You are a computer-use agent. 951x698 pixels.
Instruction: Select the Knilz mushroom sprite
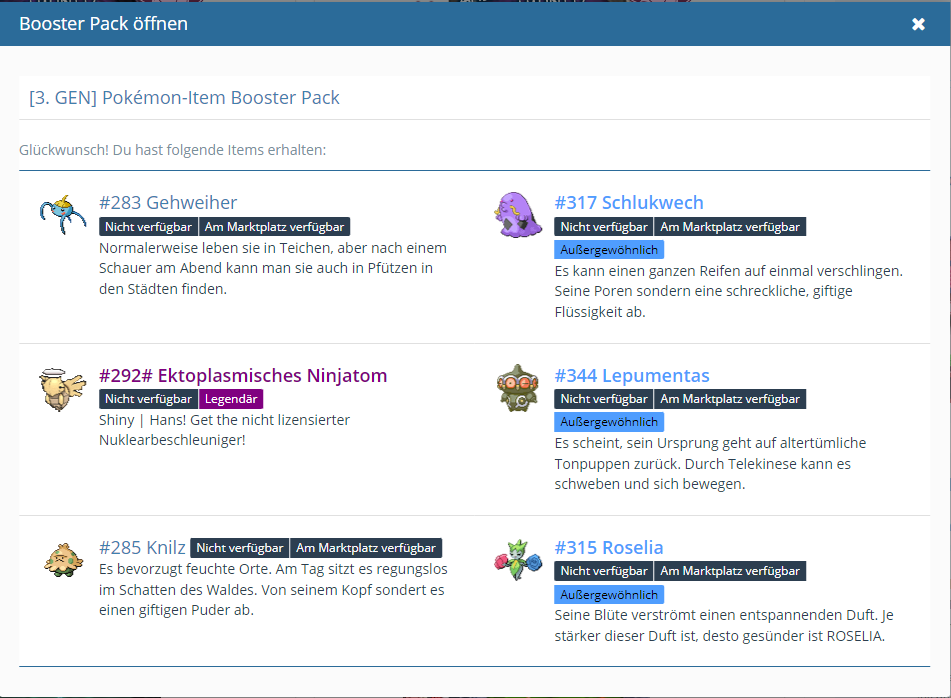[x=63, y=559]
